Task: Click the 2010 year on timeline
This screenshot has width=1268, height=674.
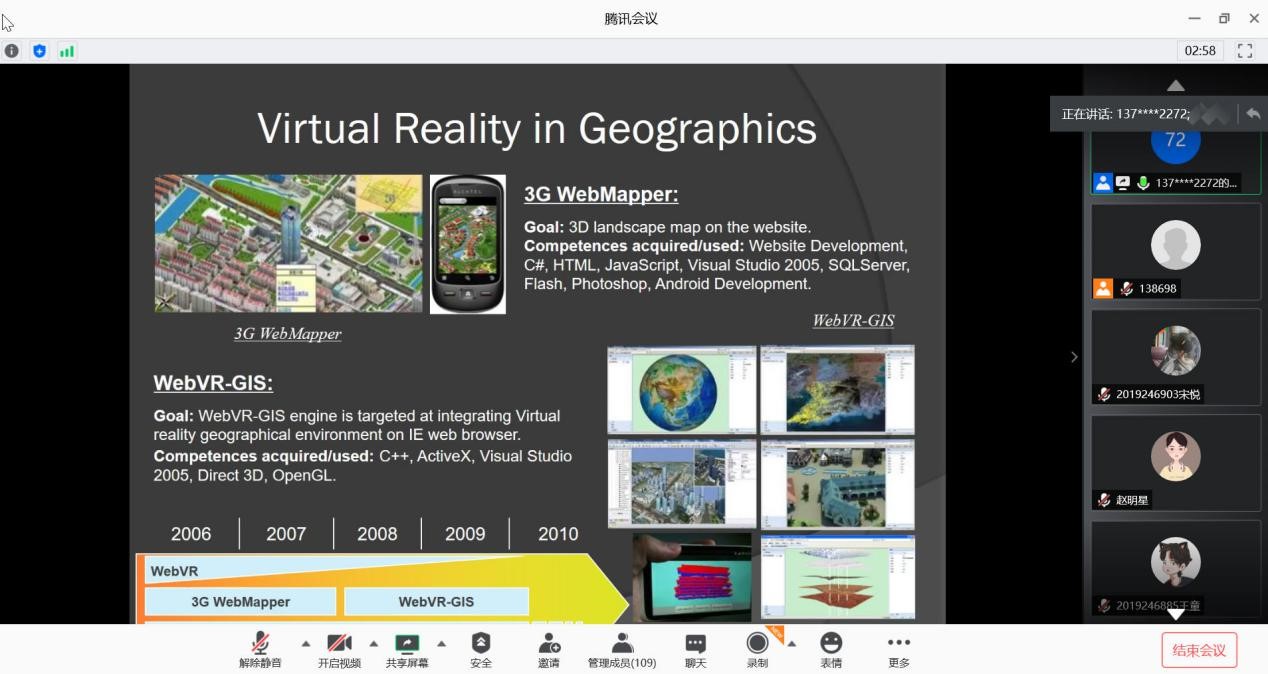Action: tap(558, 534)
